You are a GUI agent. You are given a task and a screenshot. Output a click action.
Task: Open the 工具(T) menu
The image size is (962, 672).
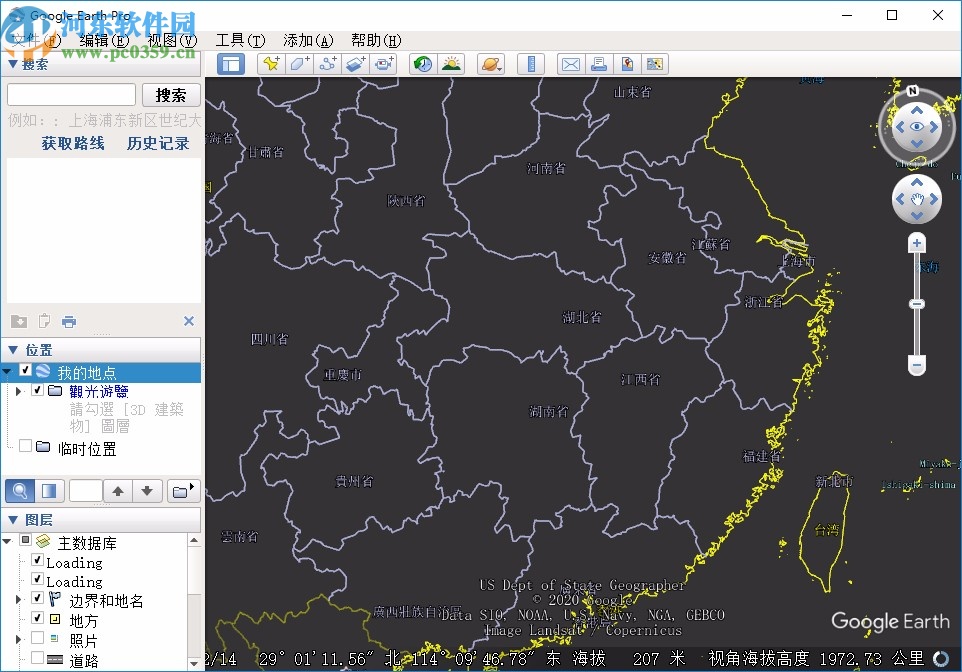[x=240, y=41]
